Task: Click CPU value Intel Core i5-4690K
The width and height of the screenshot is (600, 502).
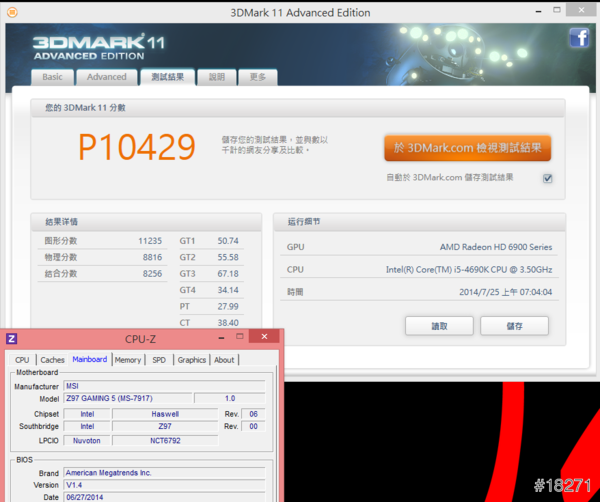Action: pos(469,270)
